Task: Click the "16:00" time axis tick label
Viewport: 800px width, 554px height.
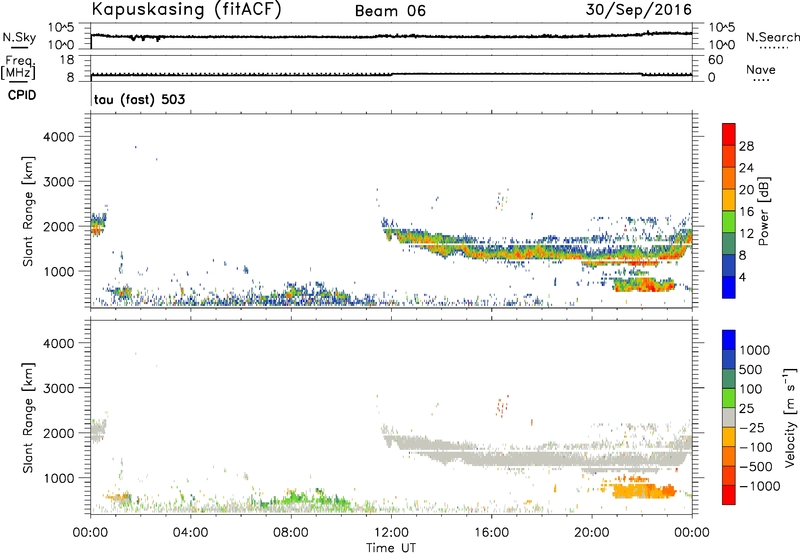Action: 491,533
